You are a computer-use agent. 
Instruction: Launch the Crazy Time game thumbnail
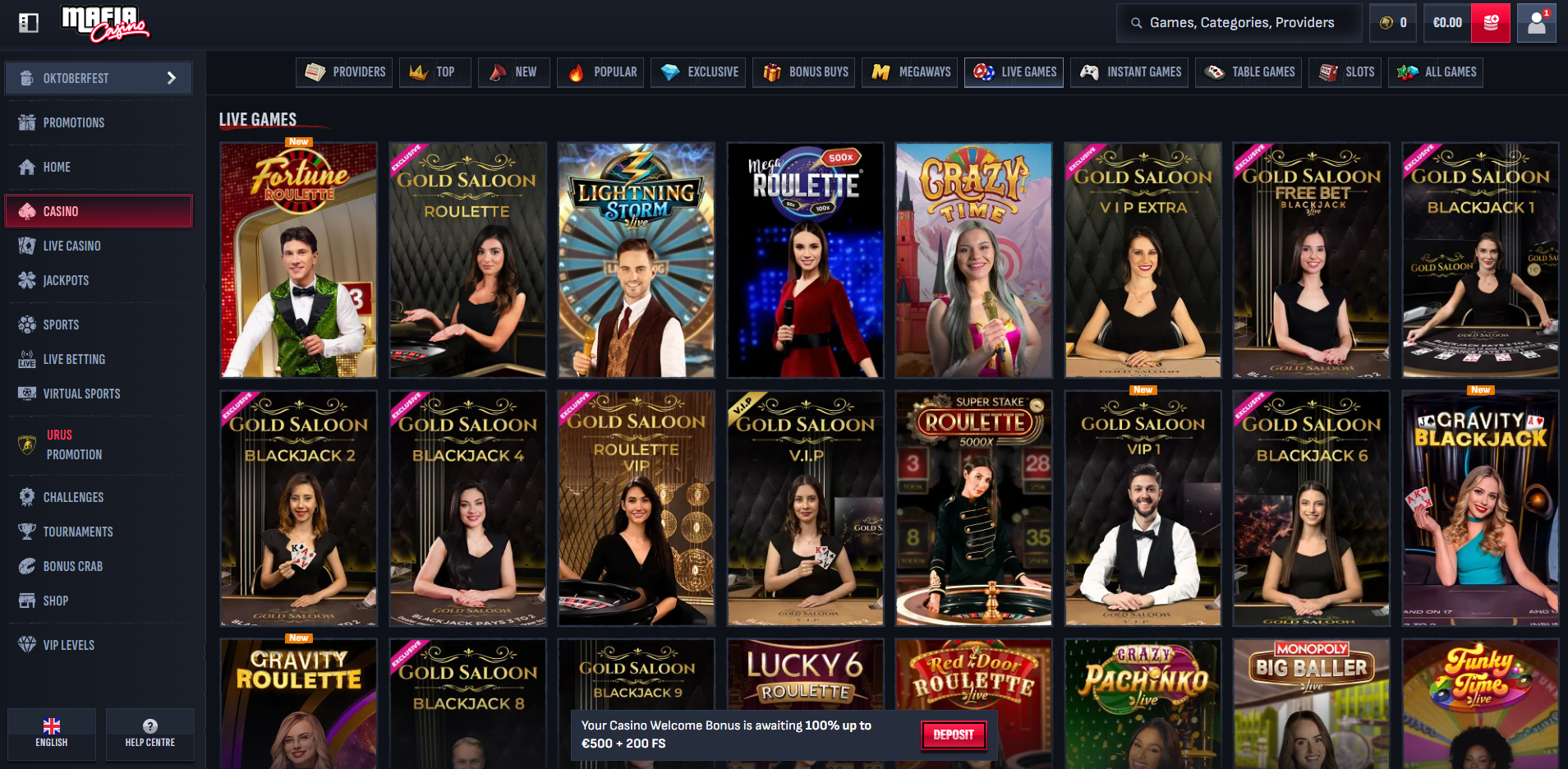pyautogui.click(x=974, y=260)
